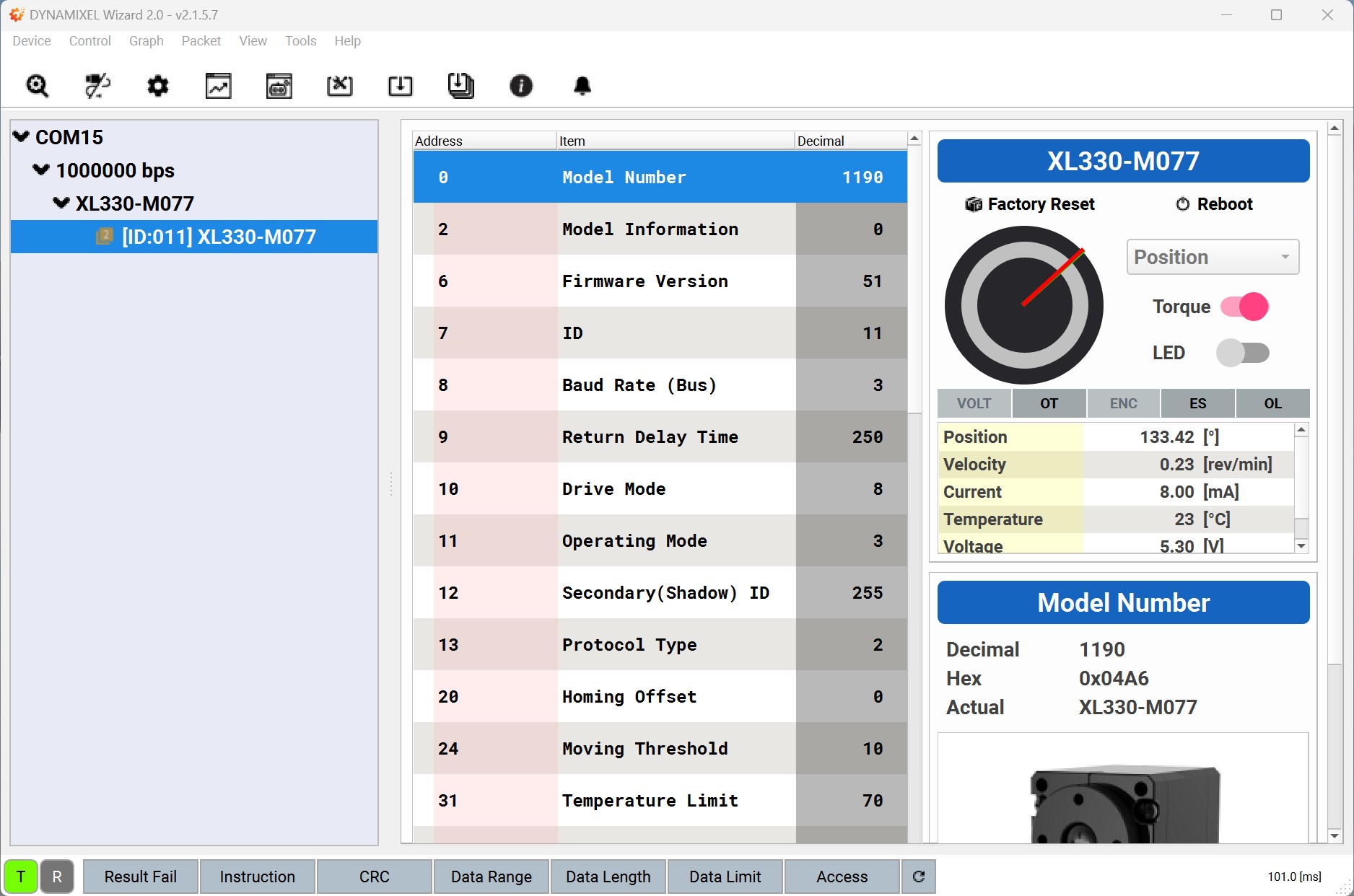
Task: Select the Return Delay Time row
Action: [660, 436]
